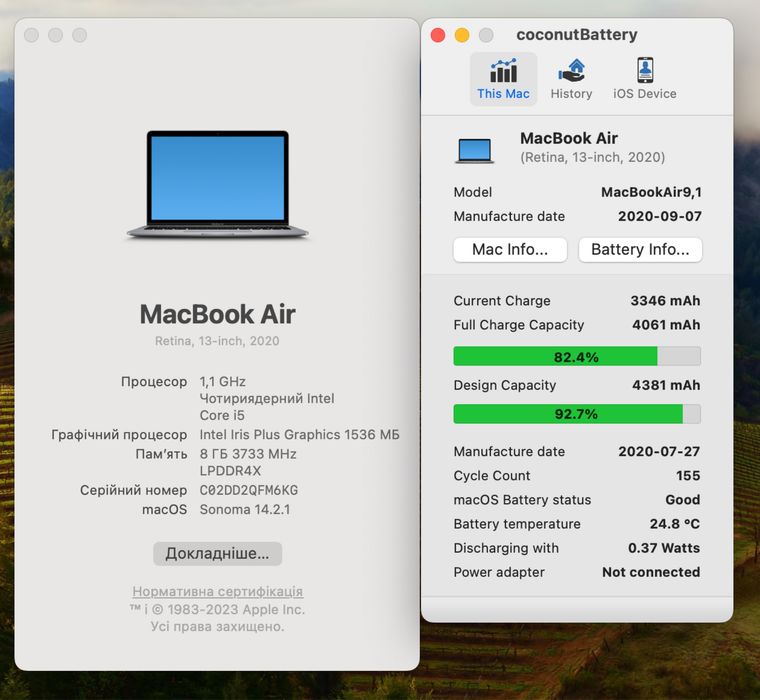Screen dimensions: 760x700
Task: Click the coconutBattery window title
Action: point(577,35)
